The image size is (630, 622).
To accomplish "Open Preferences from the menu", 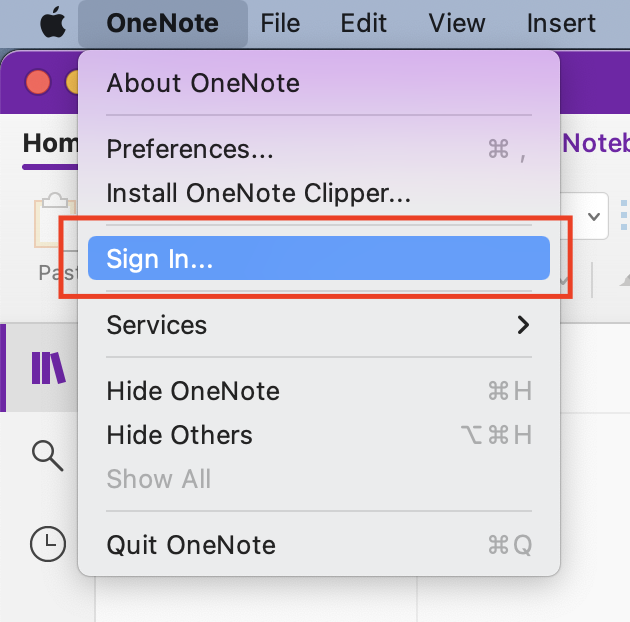I will (190, 149).
